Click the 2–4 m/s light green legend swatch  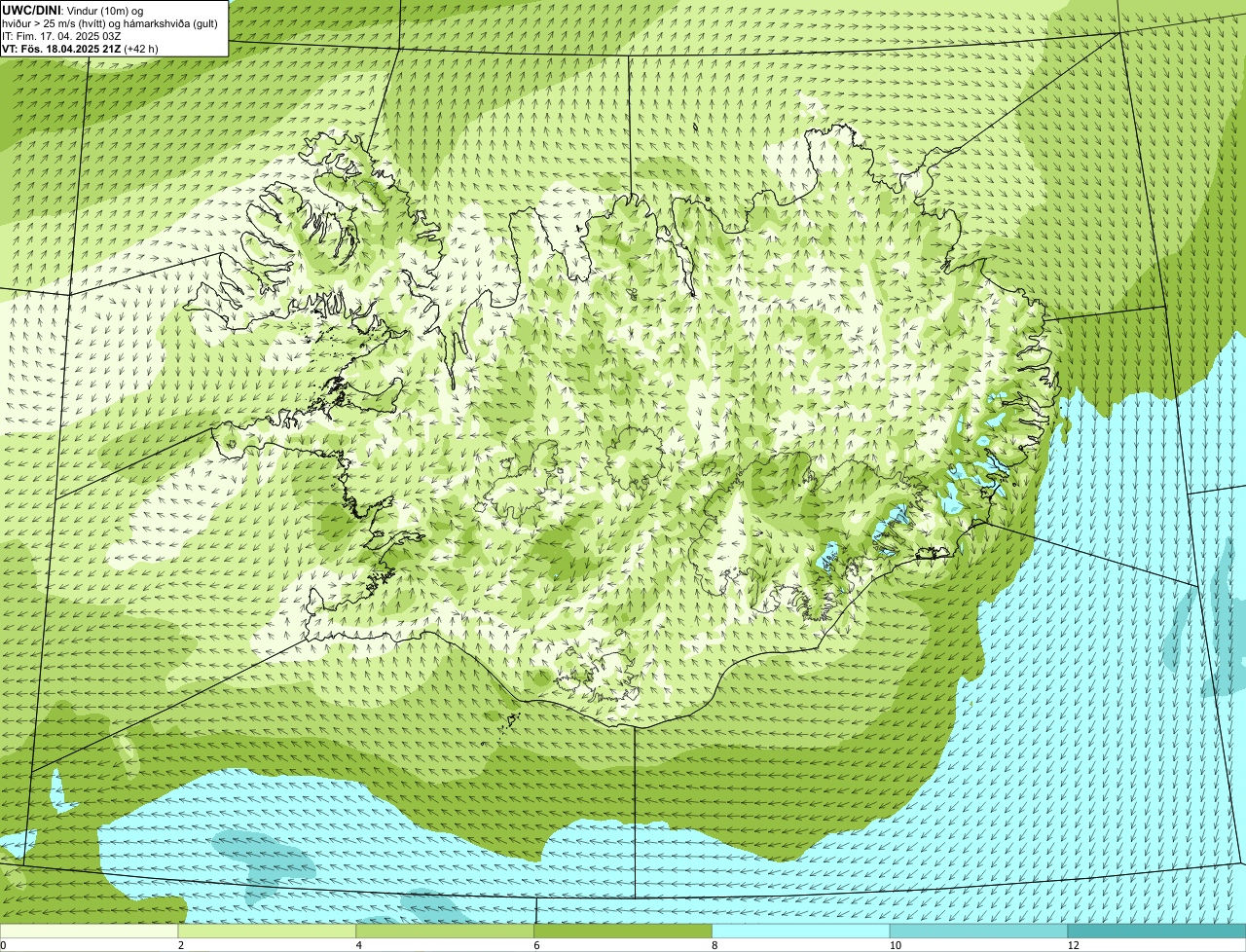click(x=268, y=932)
